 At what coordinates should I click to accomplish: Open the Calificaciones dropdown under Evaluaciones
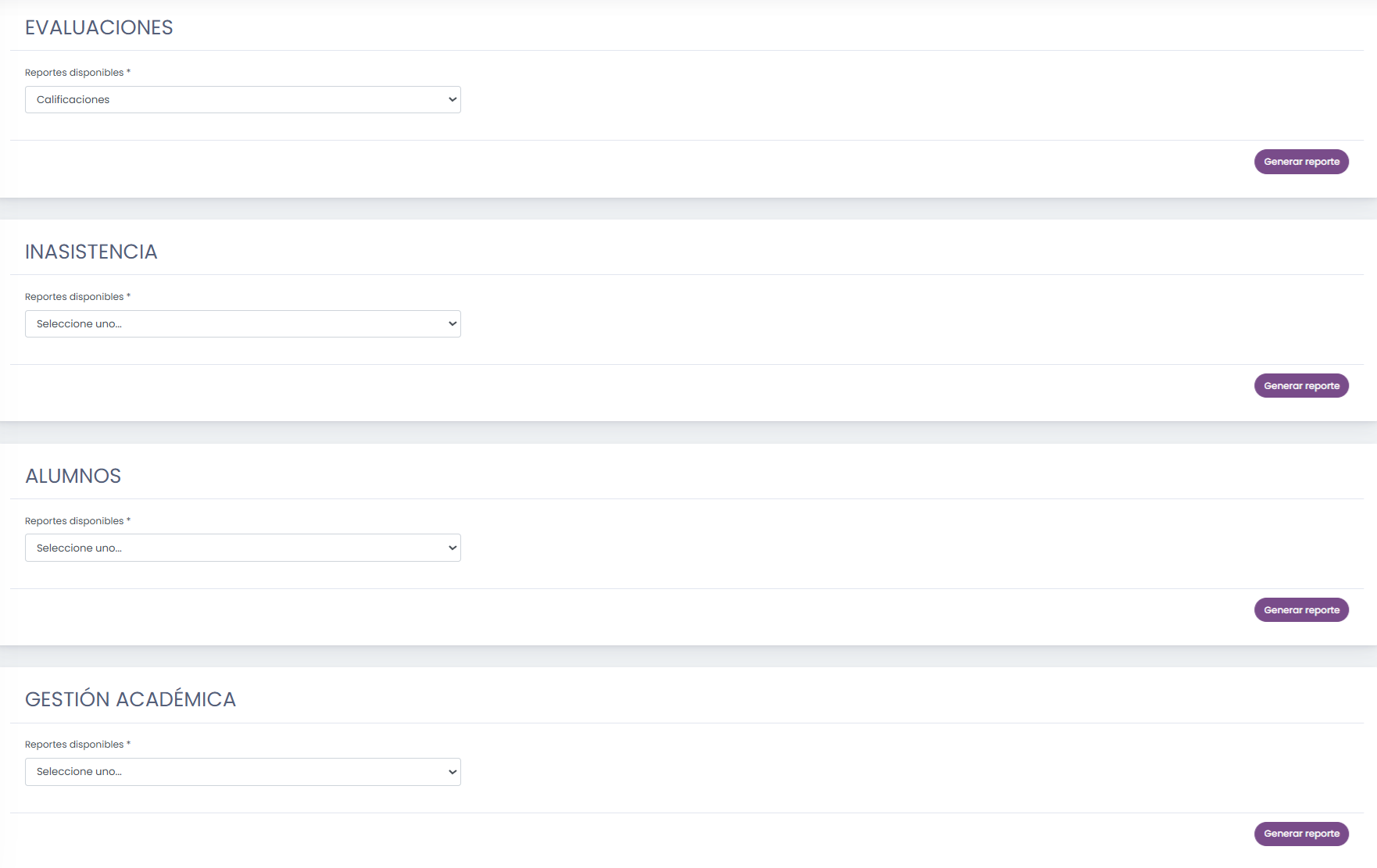(242, 99)
